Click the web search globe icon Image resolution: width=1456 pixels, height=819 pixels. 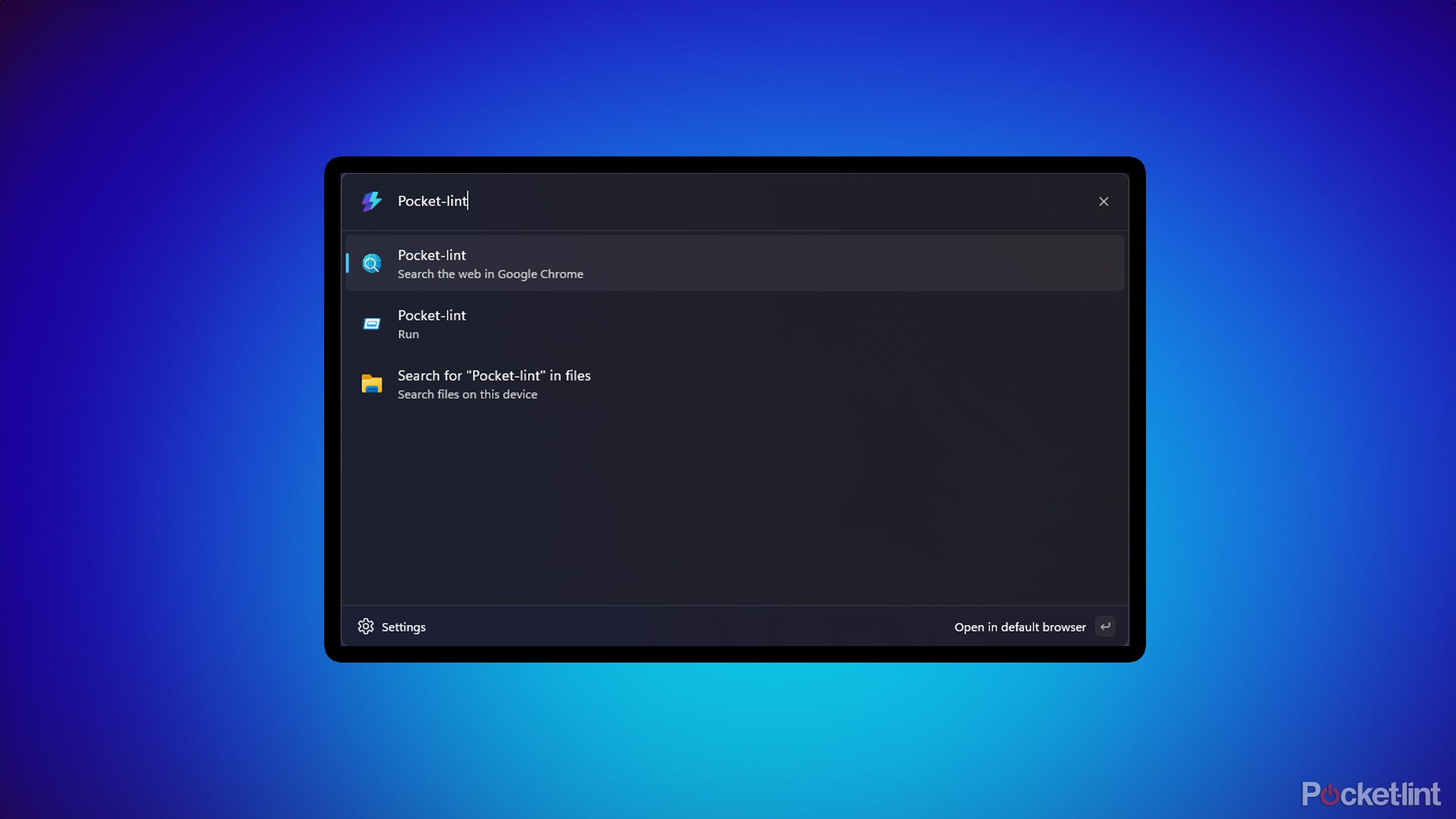[x=371, y=263]
